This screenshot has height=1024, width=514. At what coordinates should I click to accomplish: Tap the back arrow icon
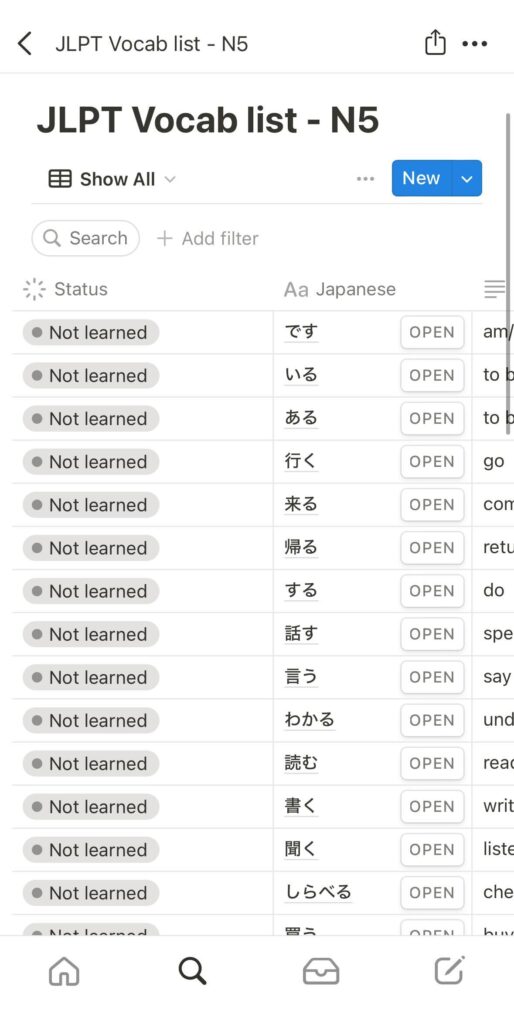click(x=24, y=44)
